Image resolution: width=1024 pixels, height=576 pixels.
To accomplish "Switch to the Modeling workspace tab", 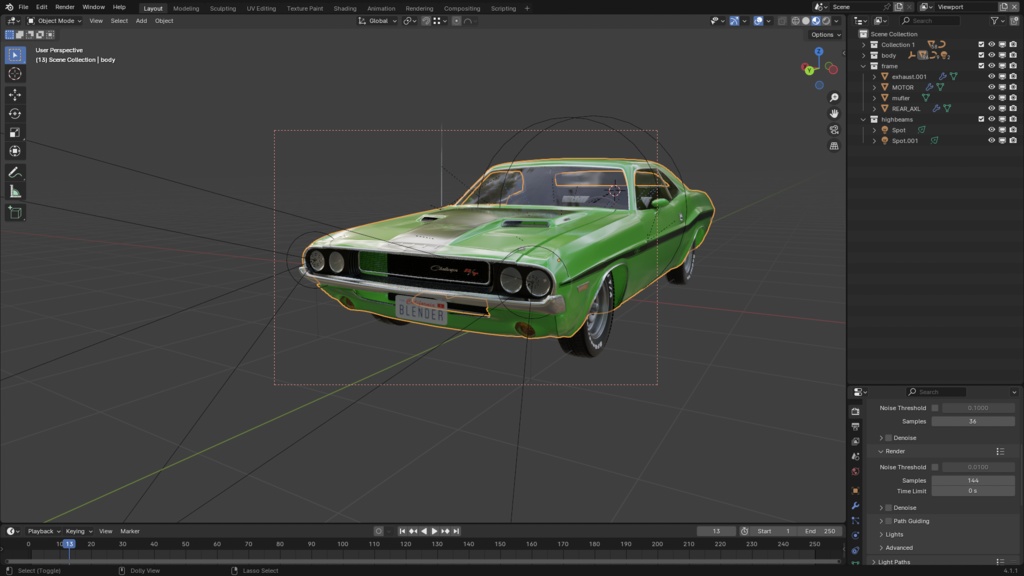I will pyautogui.click(x=186, y=8).
